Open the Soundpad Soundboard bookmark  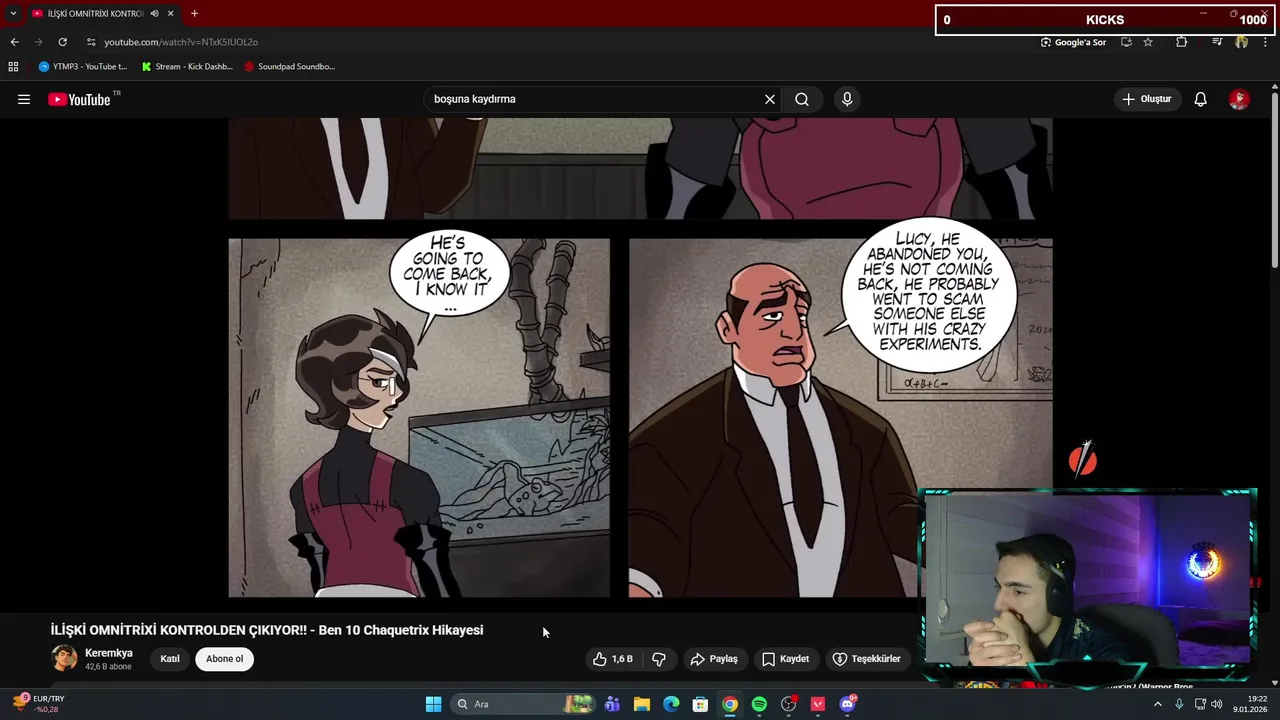coord(289,67)
